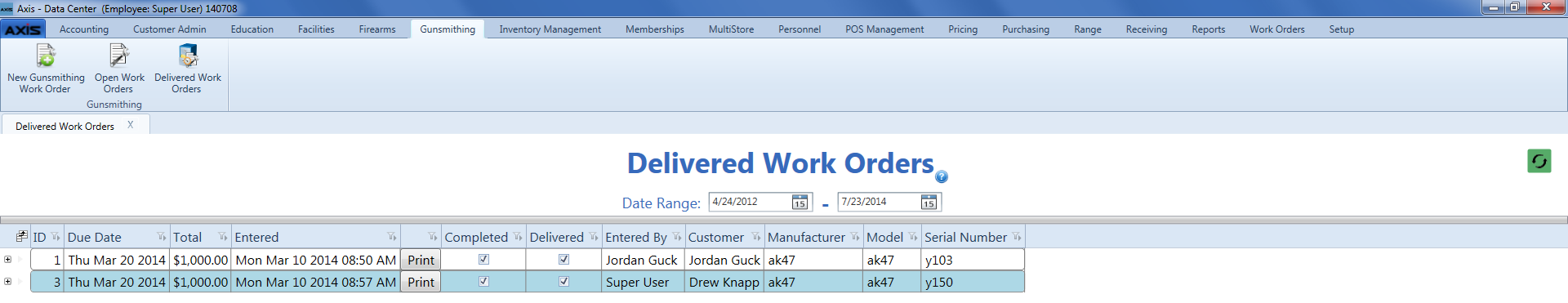Screen dimensions: 1568x303
Task: Expand the row for work order 3
Action: click(x=7, y=282)
